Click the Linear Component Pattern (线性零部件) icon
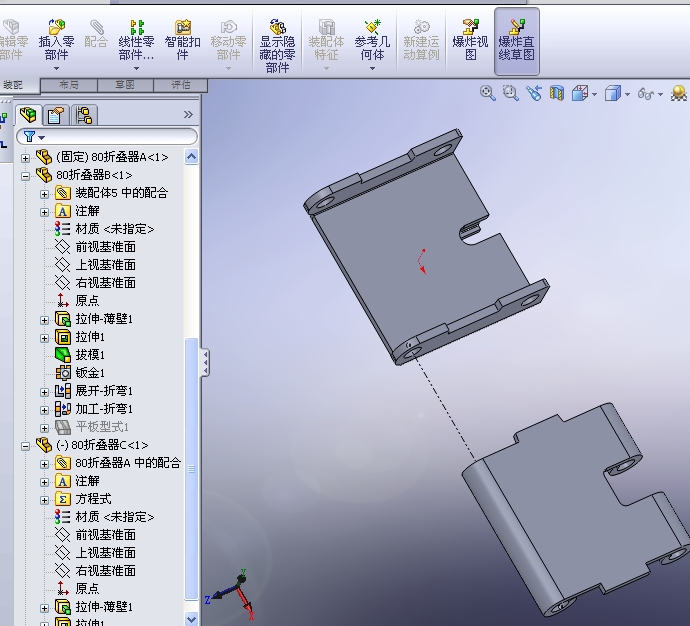Image resolution: width=690 pixels, height=626 pixels. pos(136,27)
